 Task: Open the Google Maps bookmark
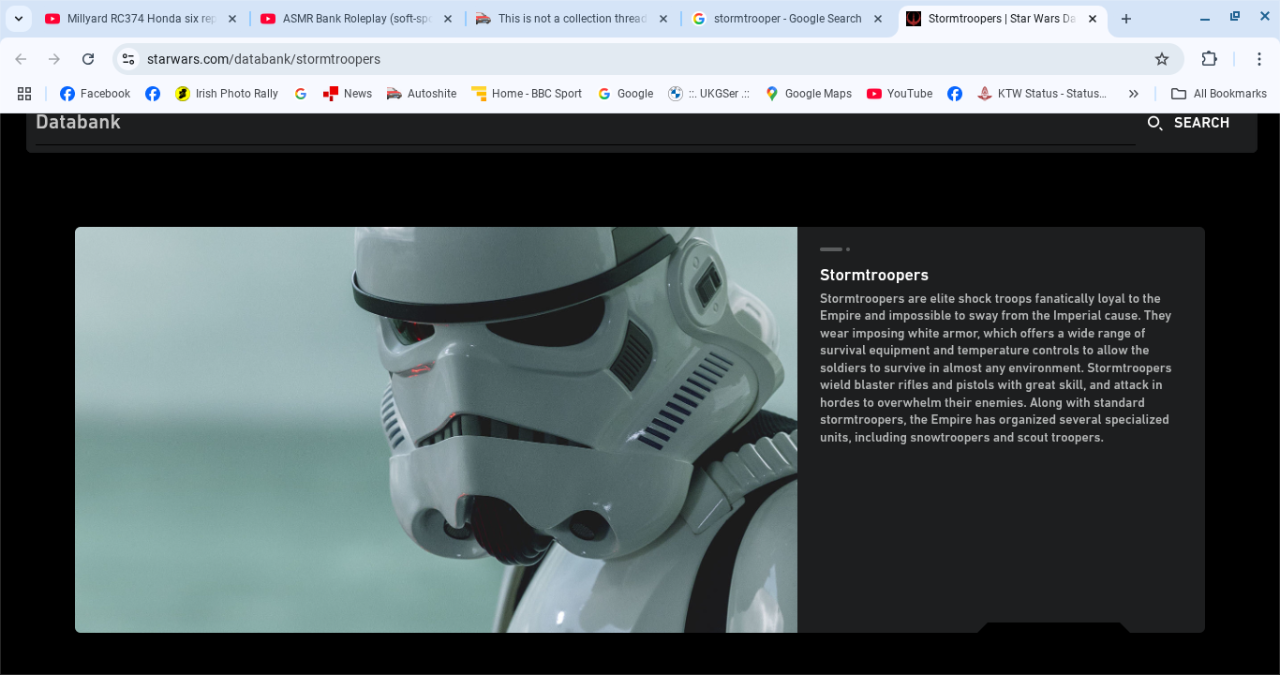click(808, 94)
